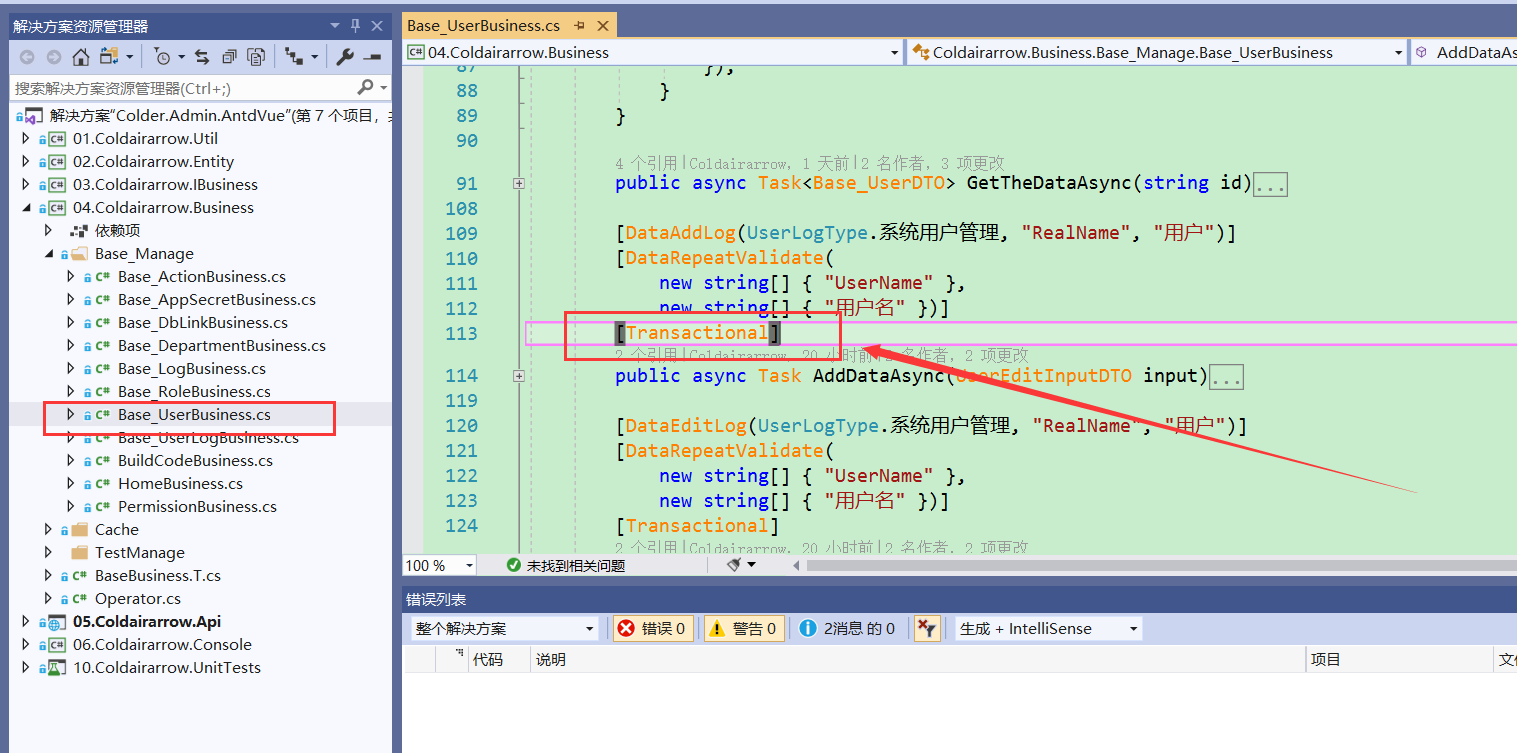Screen dimensions: 1517x753
Task: Click the pending changes clock icon
Action: [162, 57]
